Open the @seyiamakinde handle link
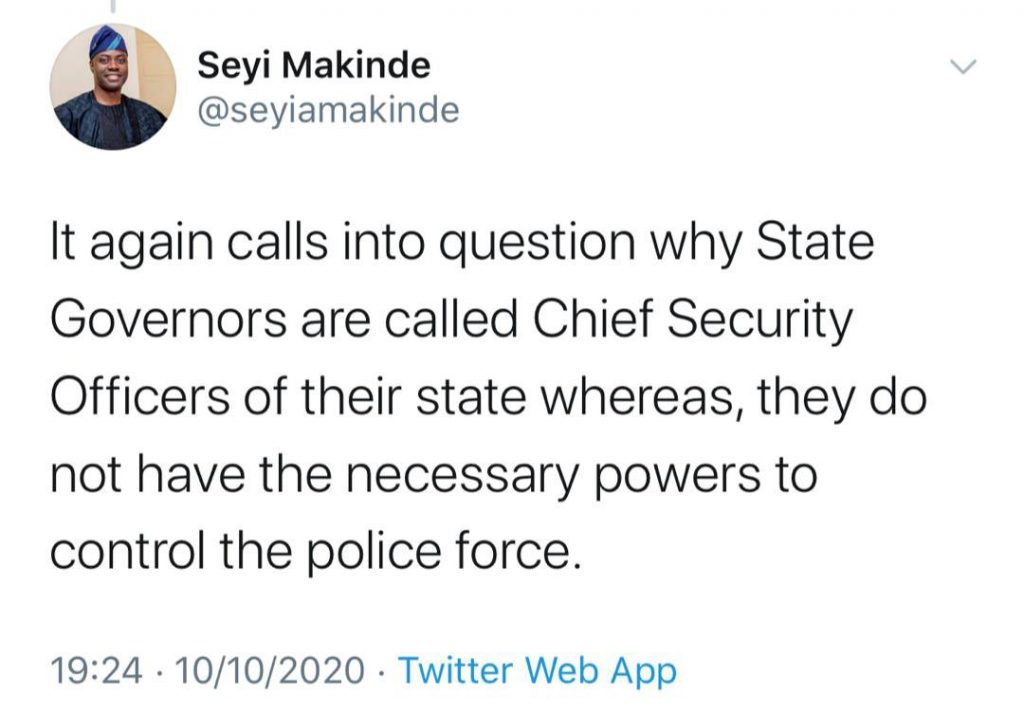 pyautogui.click(x=329, y=109)
